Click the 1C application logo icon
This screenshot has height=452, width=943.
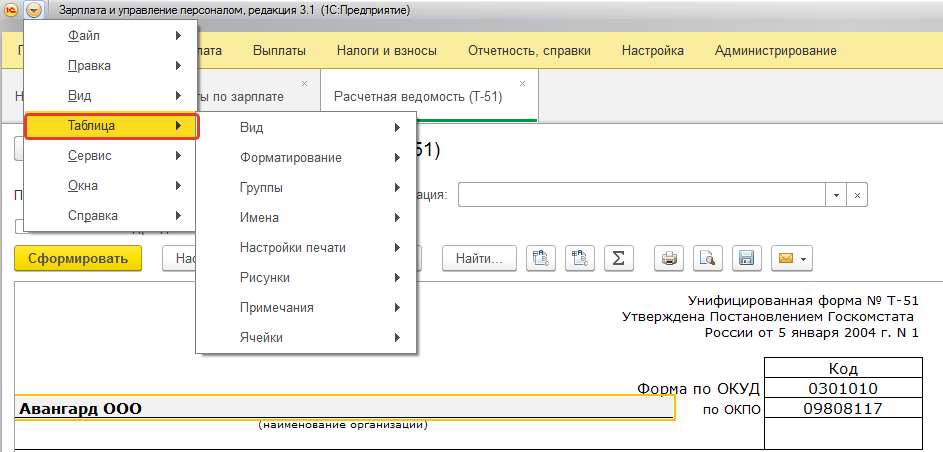coord(10,10)
